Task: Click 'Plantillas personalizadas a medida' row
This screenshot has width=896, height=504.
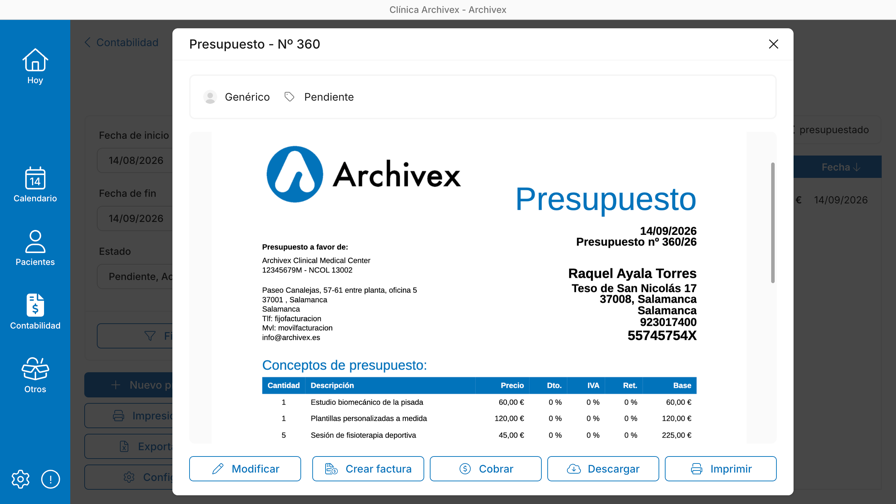Action: coord(479,418)
